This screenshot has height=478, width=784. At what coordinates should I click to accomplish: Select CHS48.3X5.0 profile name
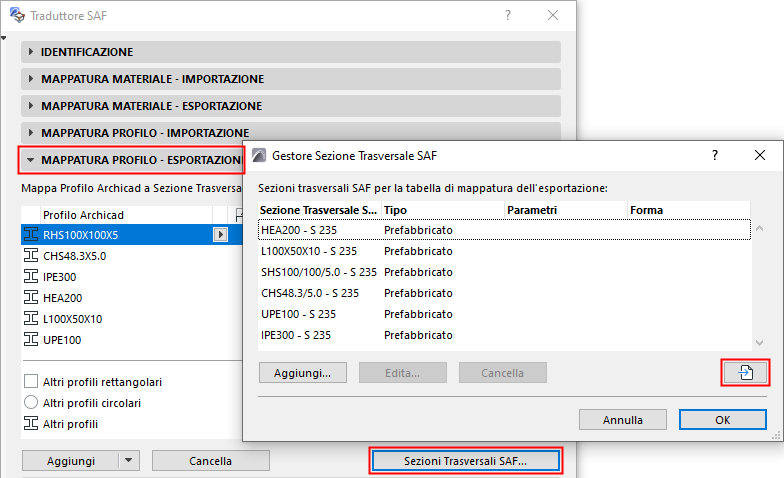tap(74, 256)
